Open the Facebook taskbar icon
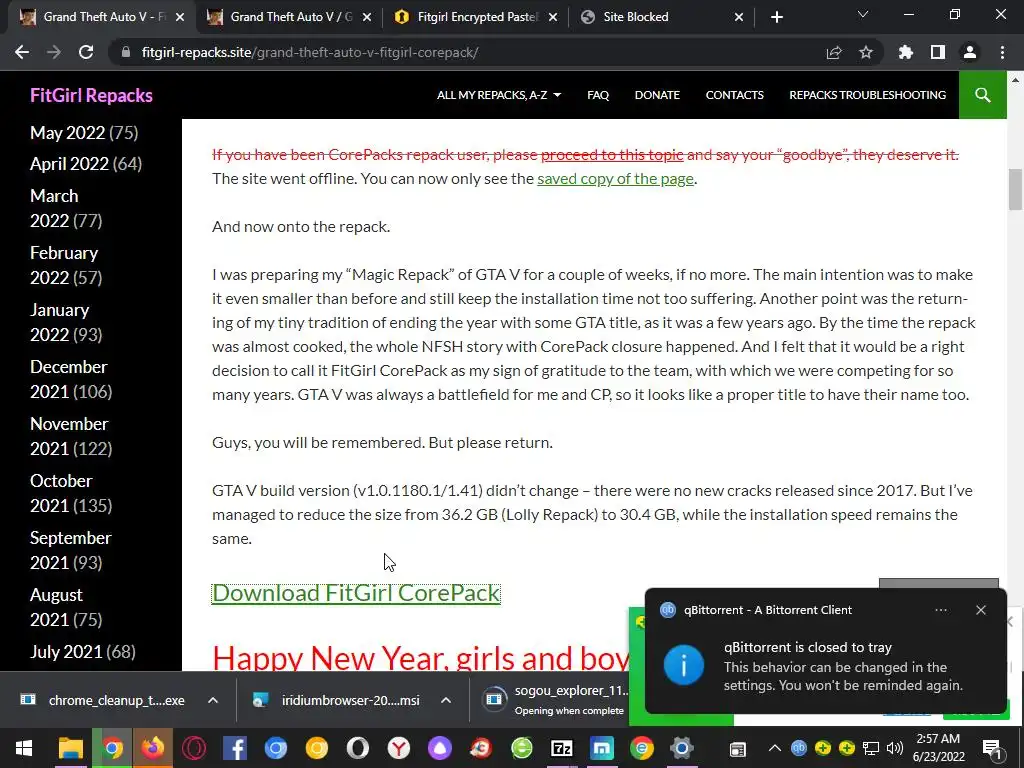The image size is (1024, 768). [x=234, y=748]
